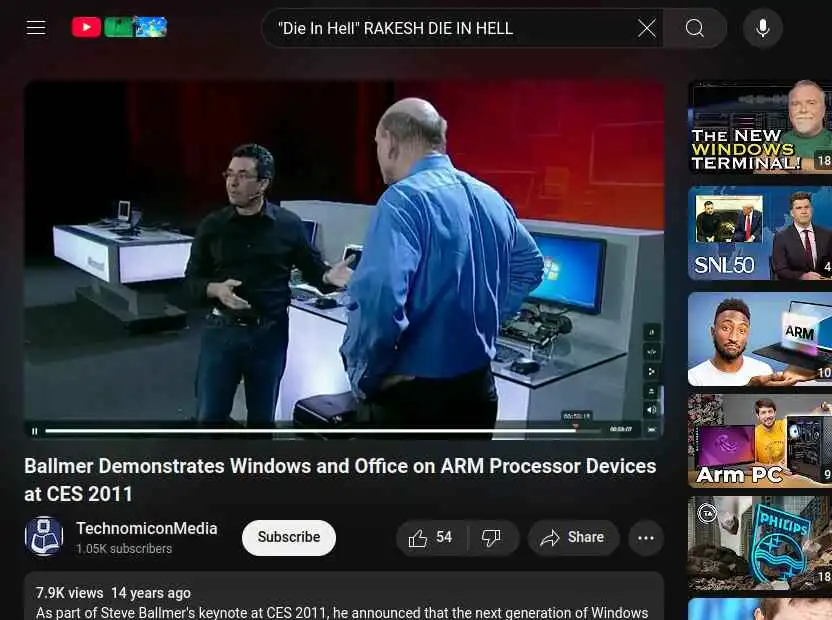The height and width of the screenshot is (620, 832).
Task: Run search with magnifier button
Action: (694, 28)
